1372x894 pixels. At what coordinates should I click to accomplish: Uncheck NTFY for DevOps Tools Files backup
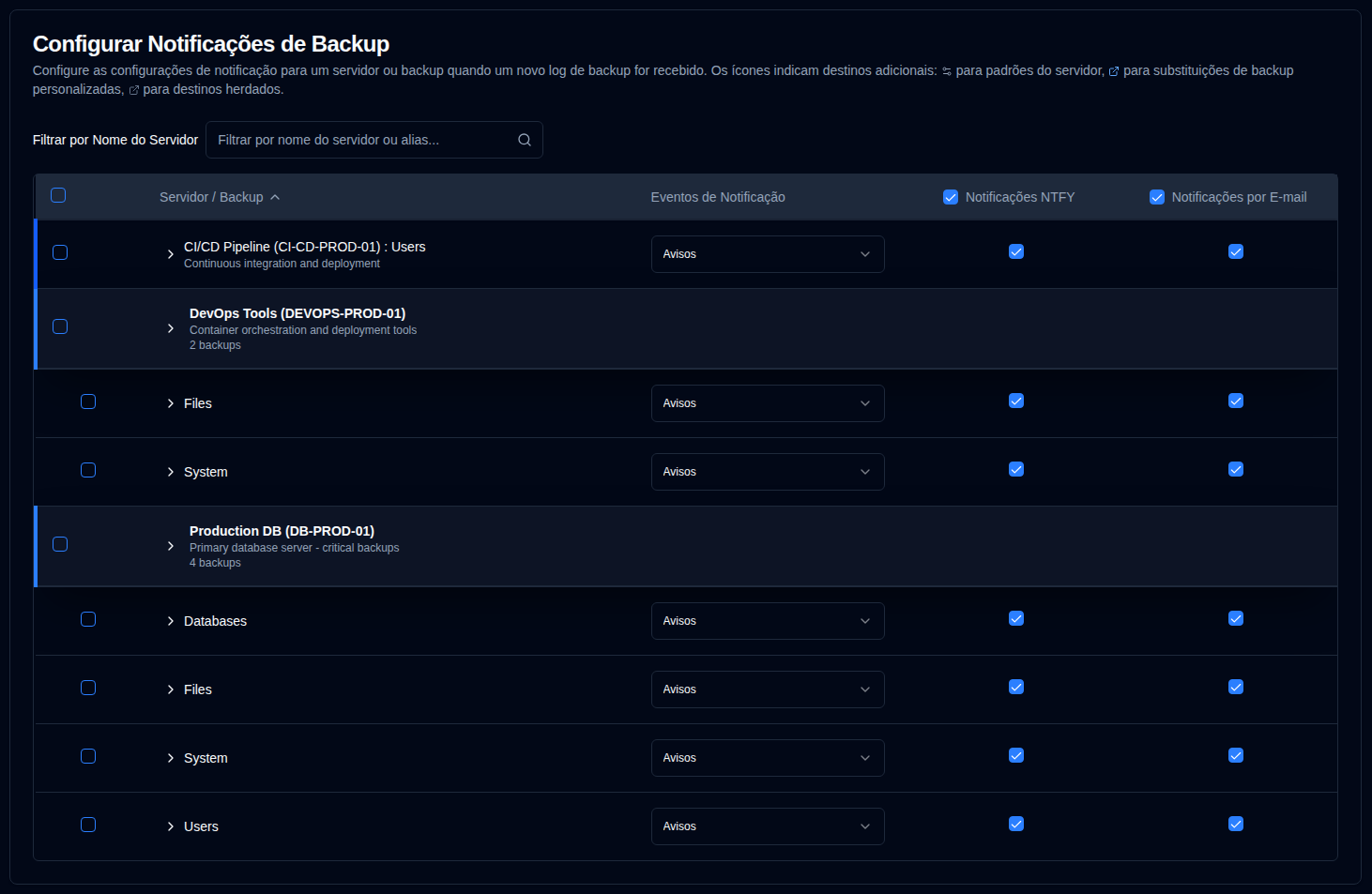point(1016,401)
